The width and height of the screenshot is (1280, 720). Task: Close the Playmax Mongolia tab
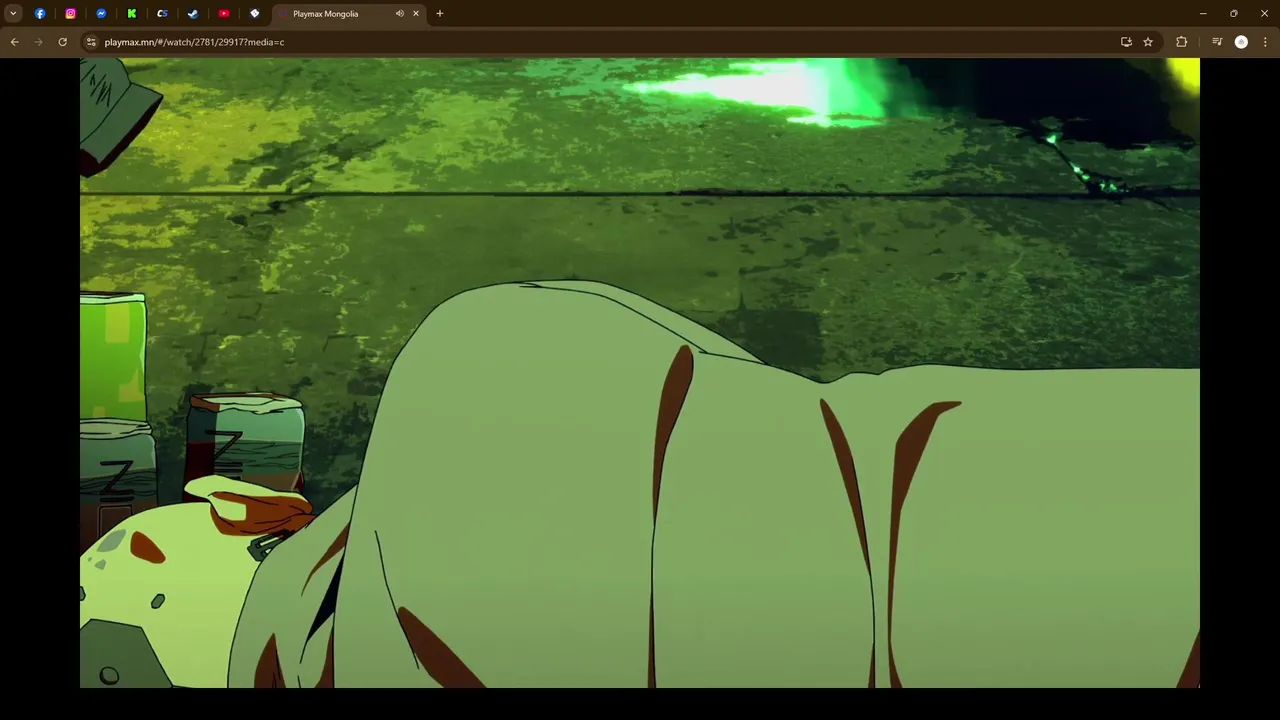[x=416, y=14]
